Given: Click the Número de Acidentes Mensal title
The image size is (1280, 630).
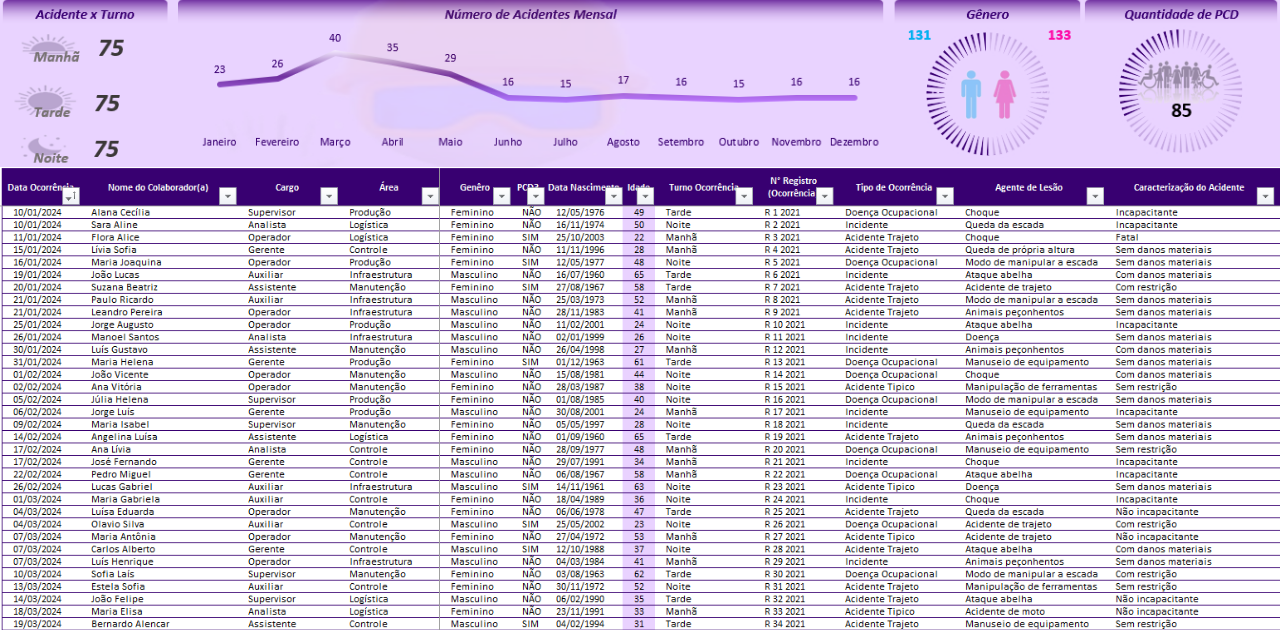Looking at the screenshot, I should tap(530, 14).
